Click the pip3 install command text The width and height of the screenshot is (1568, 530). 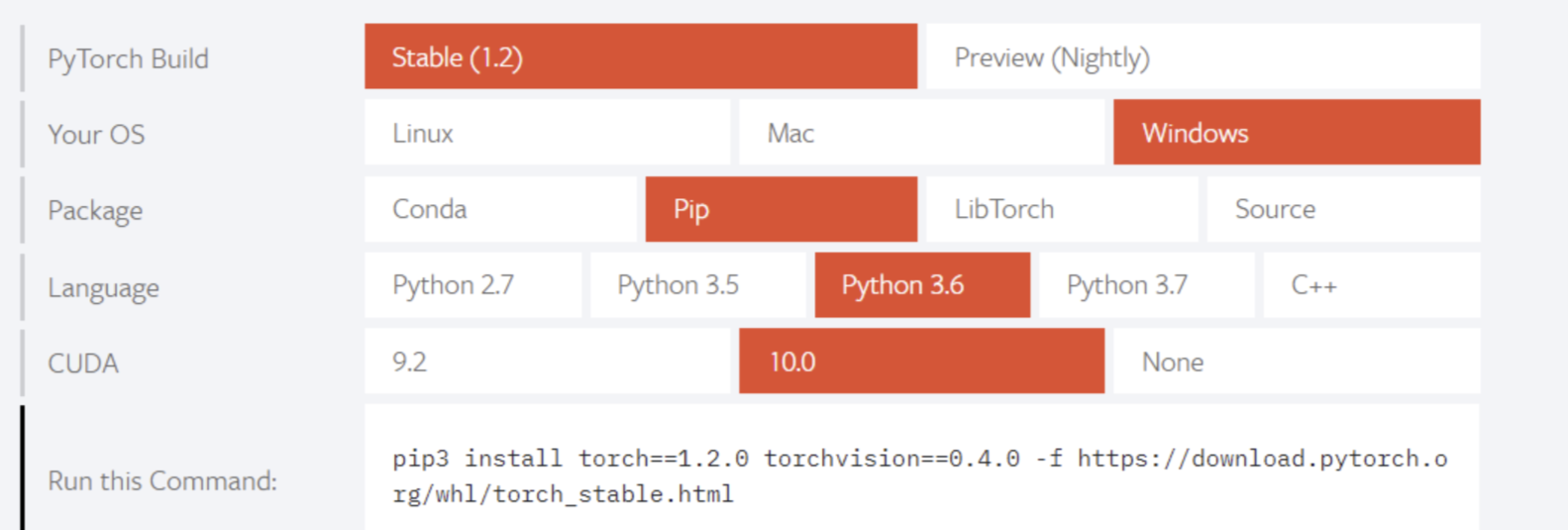[x=920, y=477]
